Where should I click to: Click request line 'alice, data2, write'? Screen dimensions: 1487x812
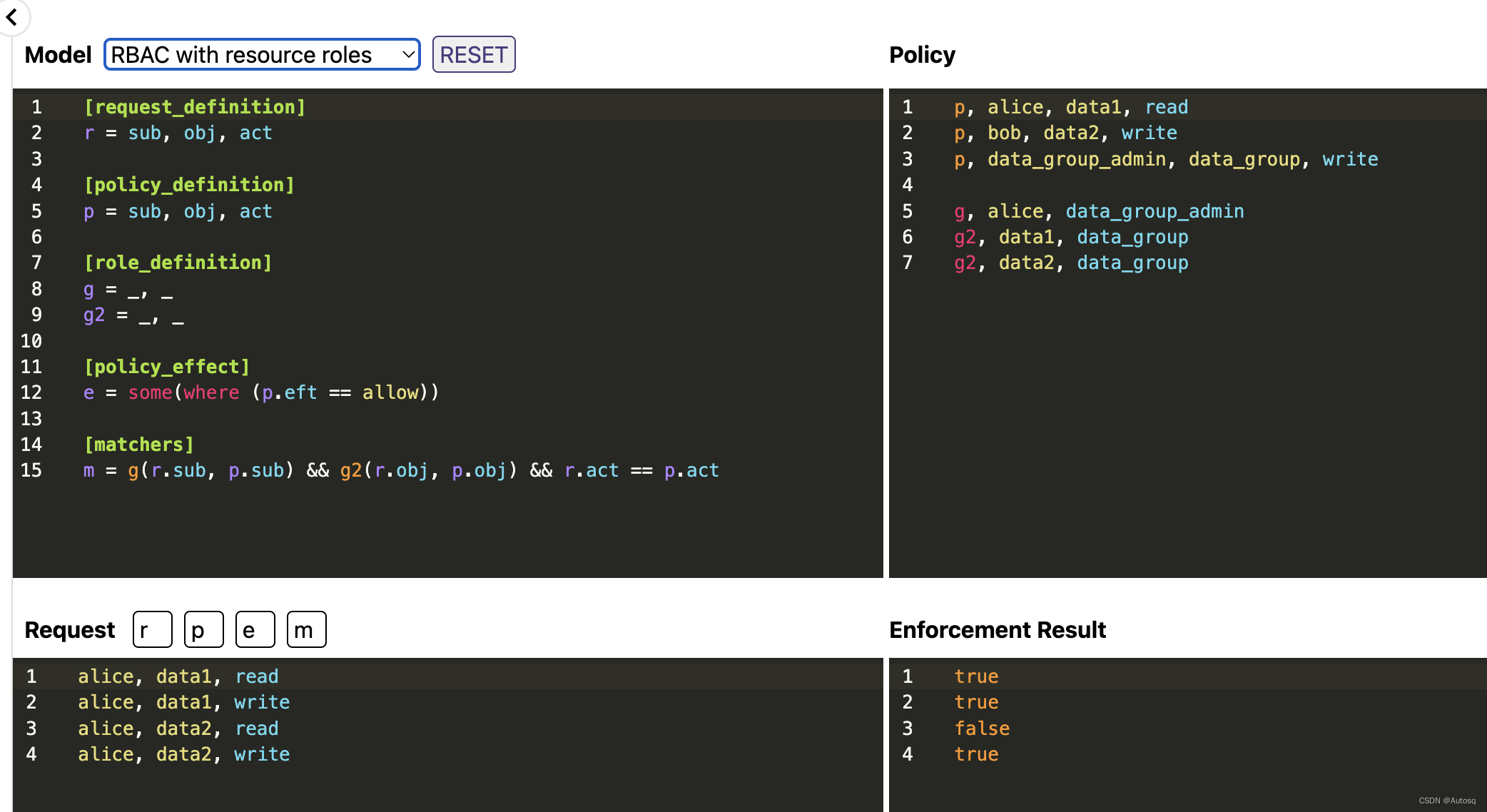click(183, 754)
